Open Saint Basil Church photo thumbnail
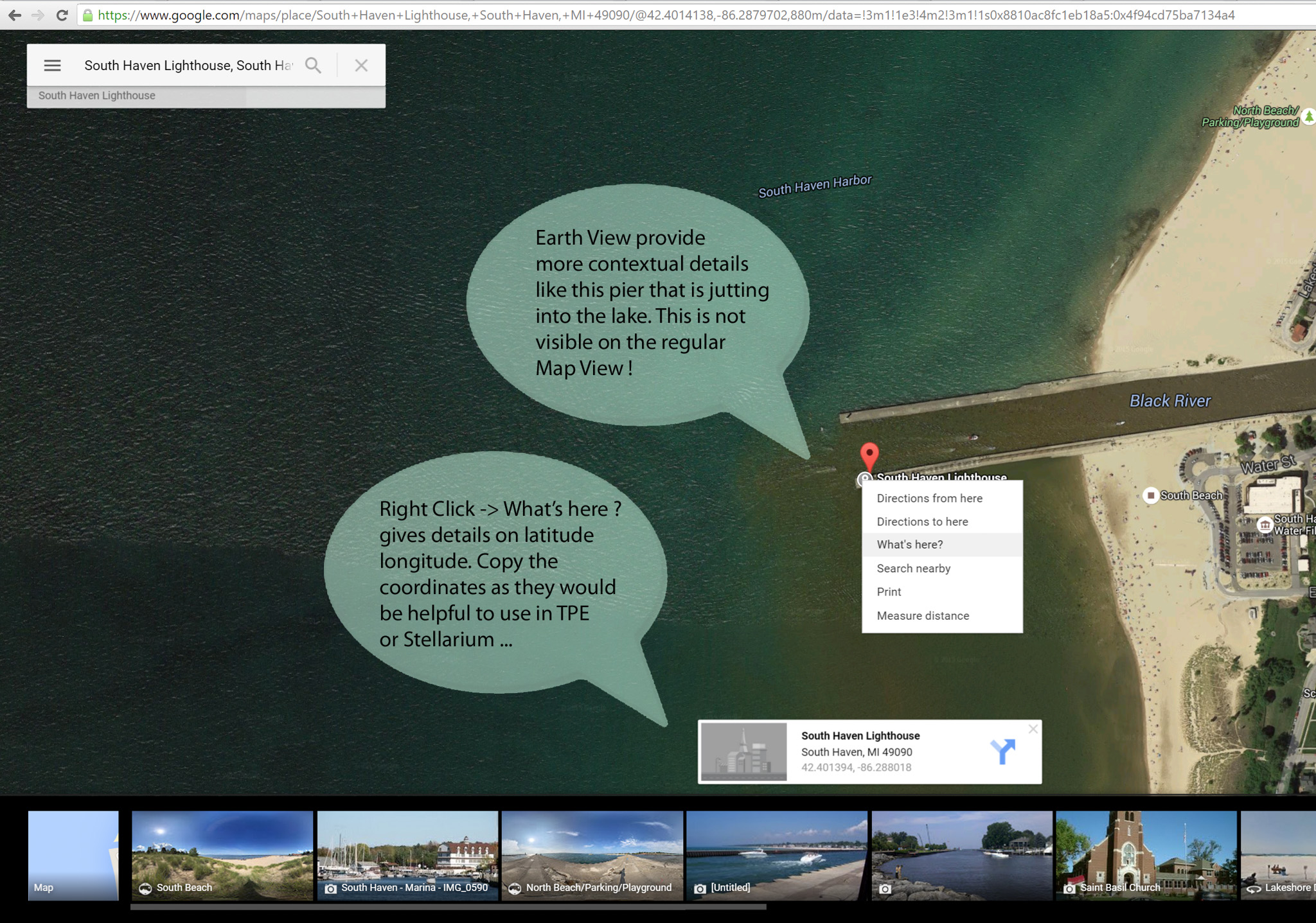The height and width of the screenshot is (923, 1316). pyautogui.click(x=1146, y=855)
